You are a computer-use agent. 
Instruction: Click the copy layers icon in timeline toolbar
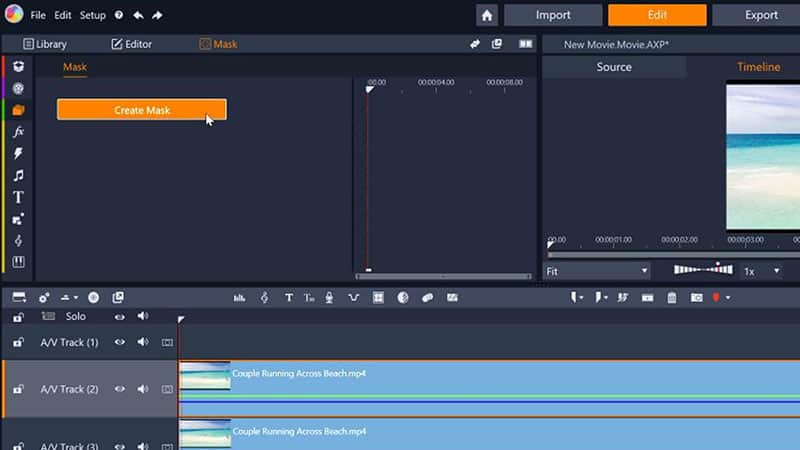118,297
